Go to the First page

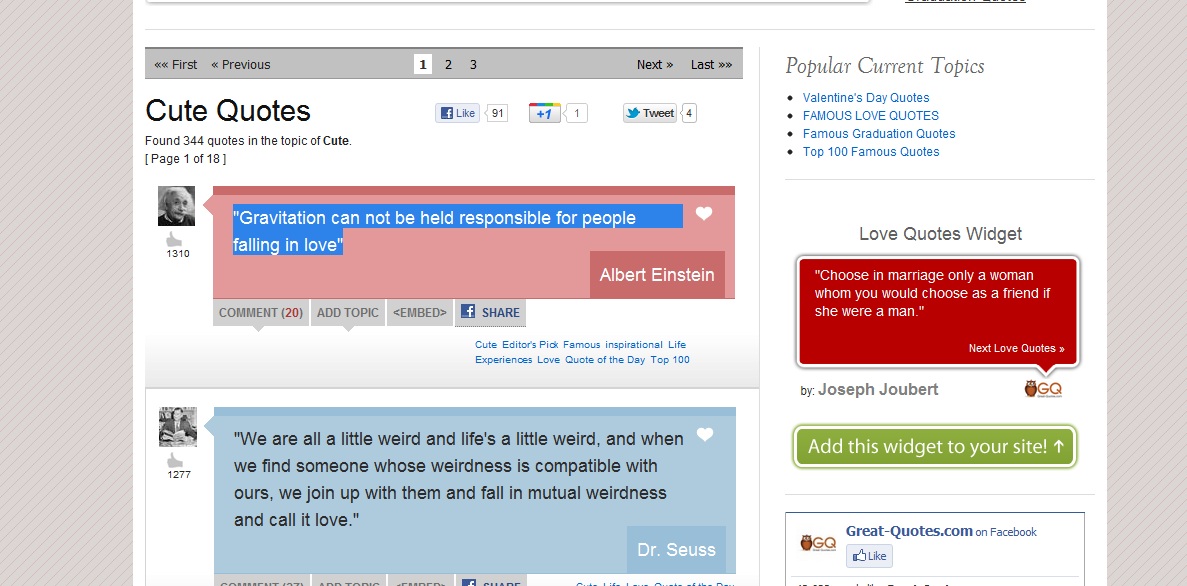pos(176,64)
